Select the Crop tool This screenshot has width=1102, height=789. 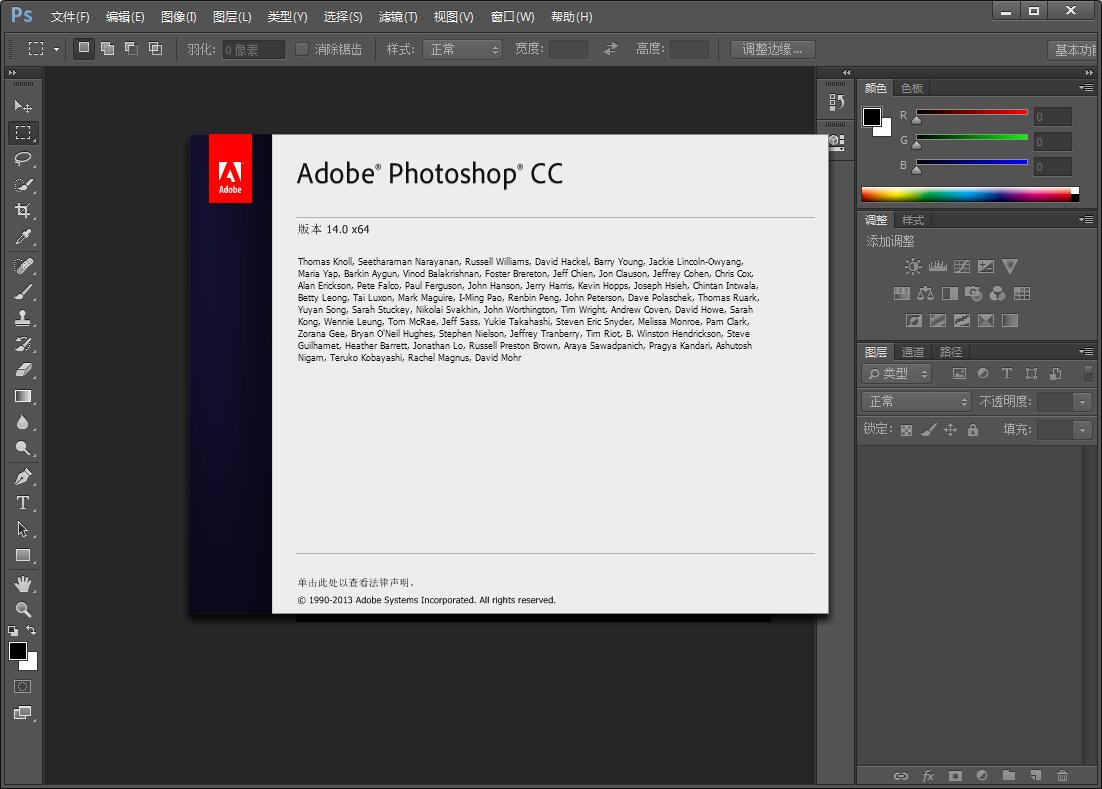point(23,211)
